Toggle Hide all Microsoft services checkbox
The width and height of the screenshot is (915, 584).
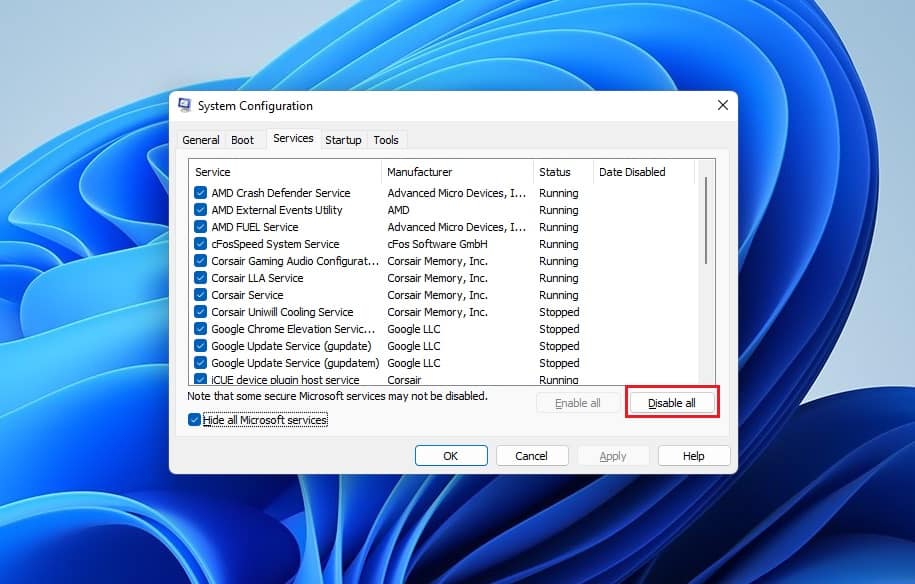tap(194, 419)
